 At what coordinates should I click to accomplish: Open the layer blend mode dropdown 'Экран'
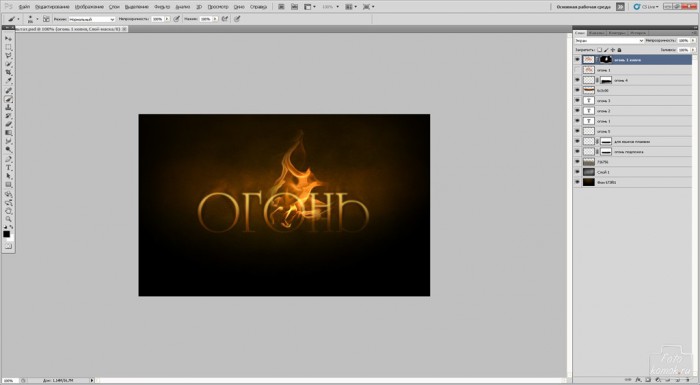point(609,41)
